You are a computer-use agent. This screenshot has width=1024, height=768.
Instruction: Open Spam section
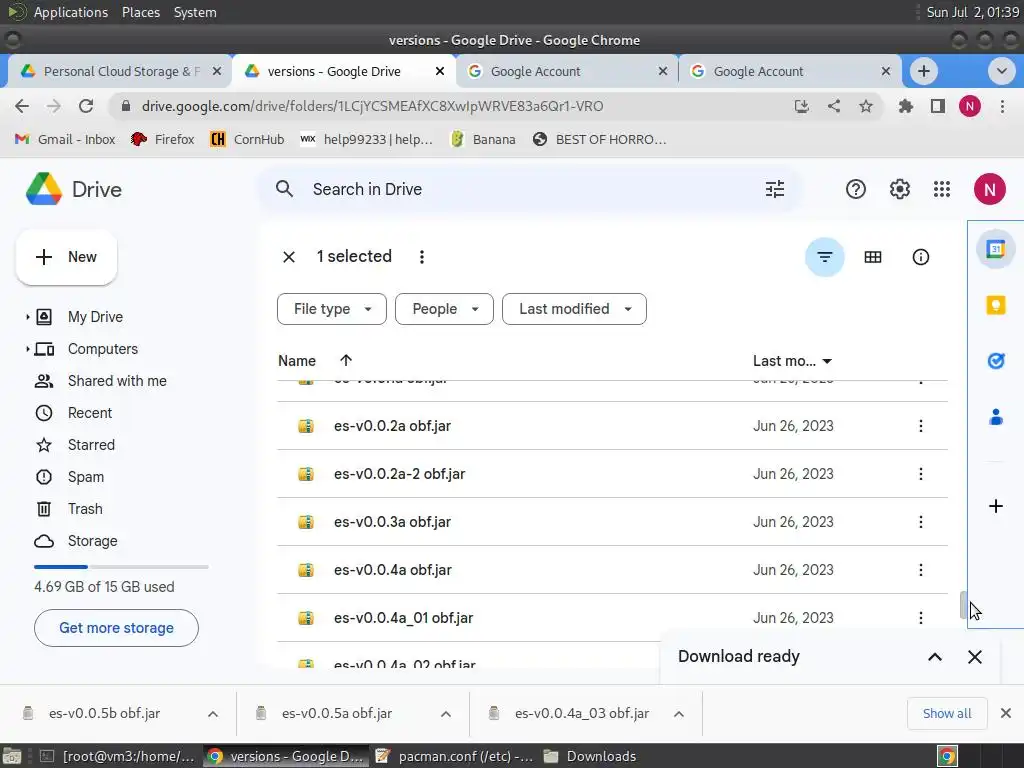coord(86,477)
